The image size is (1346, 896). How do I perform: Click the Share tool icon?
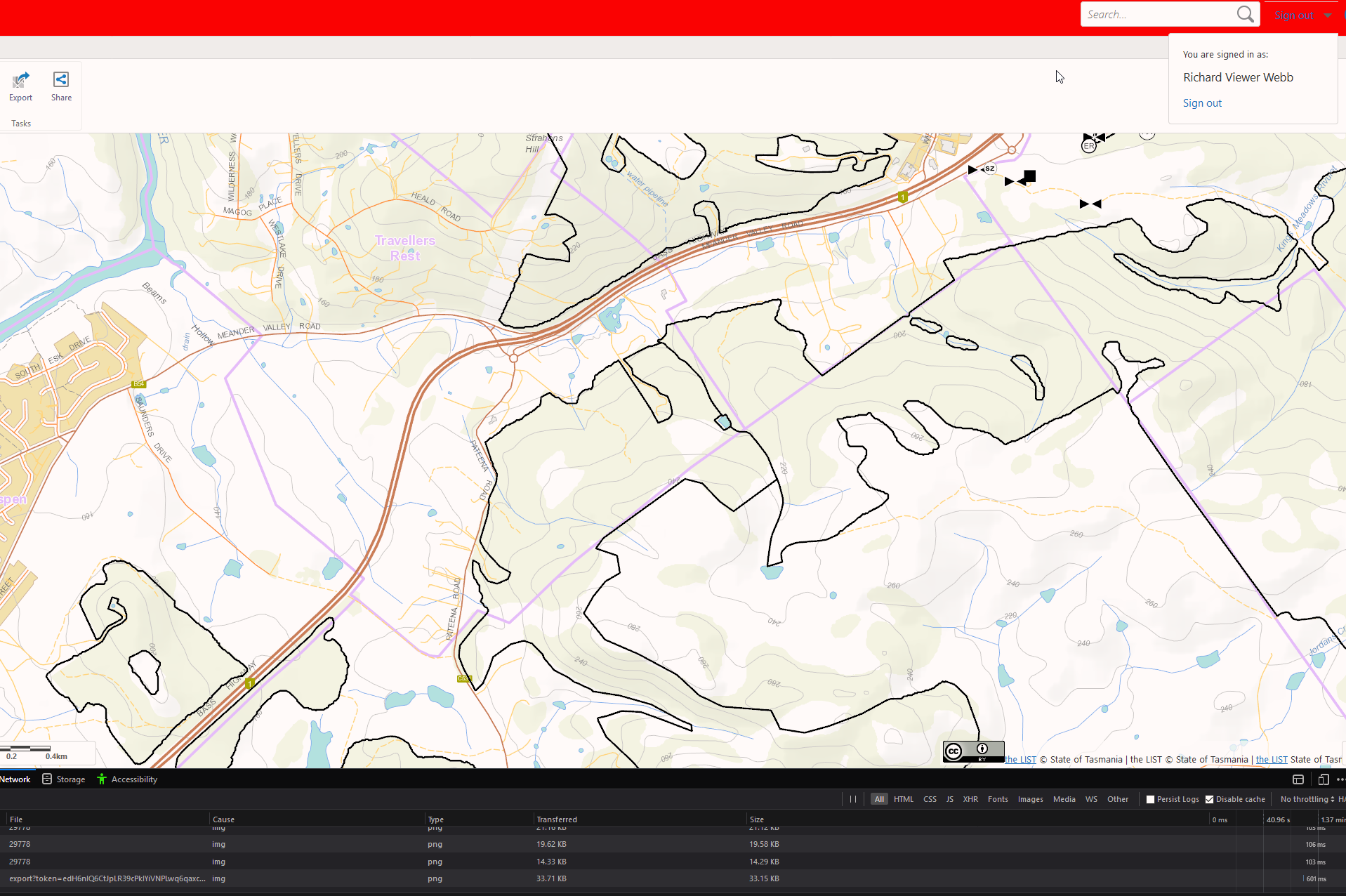click(x=61, y=79)
